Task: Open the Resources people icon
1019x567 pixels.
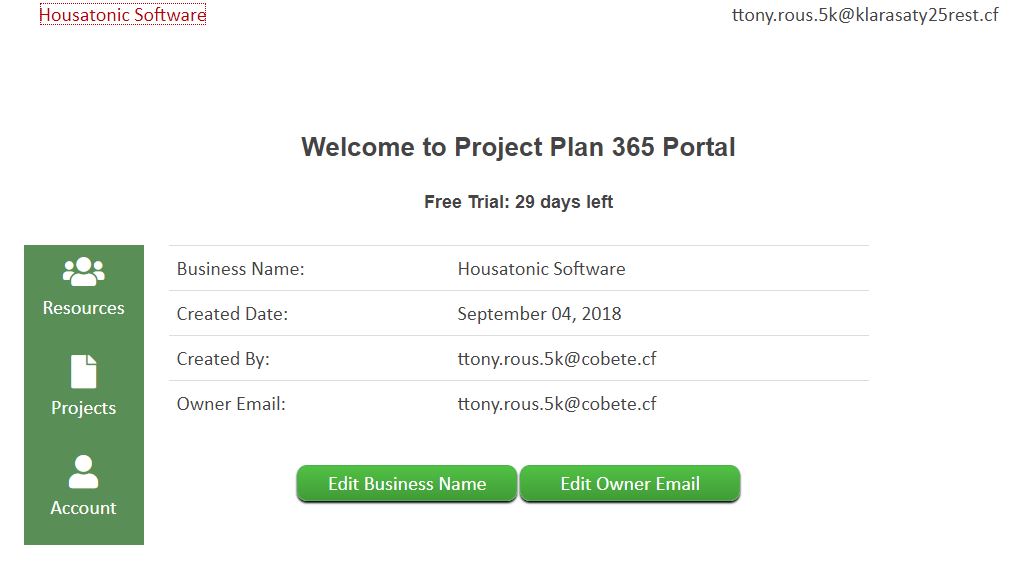Action: tap(83, 271)
